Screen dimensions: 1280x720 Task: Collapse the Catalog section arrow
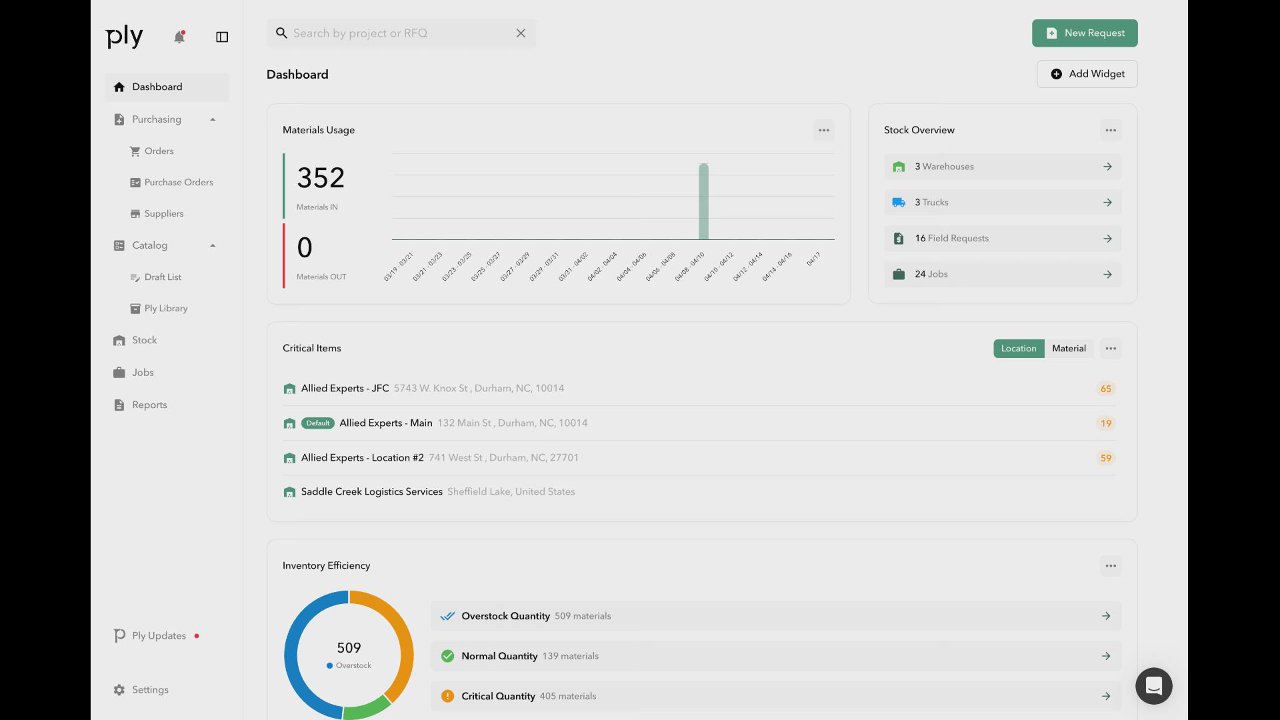(x=213, y=246)
